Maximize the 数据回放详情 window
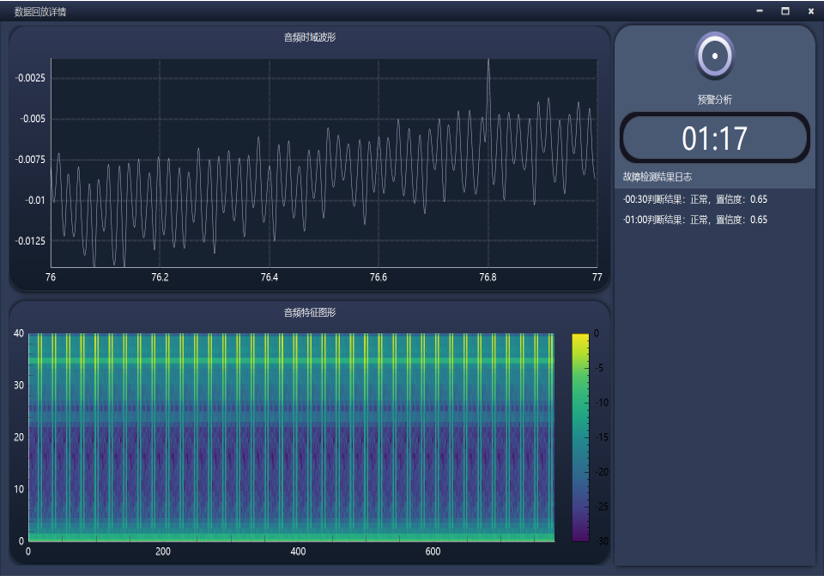The image size is (824, 576). click(x=785, y=11)
